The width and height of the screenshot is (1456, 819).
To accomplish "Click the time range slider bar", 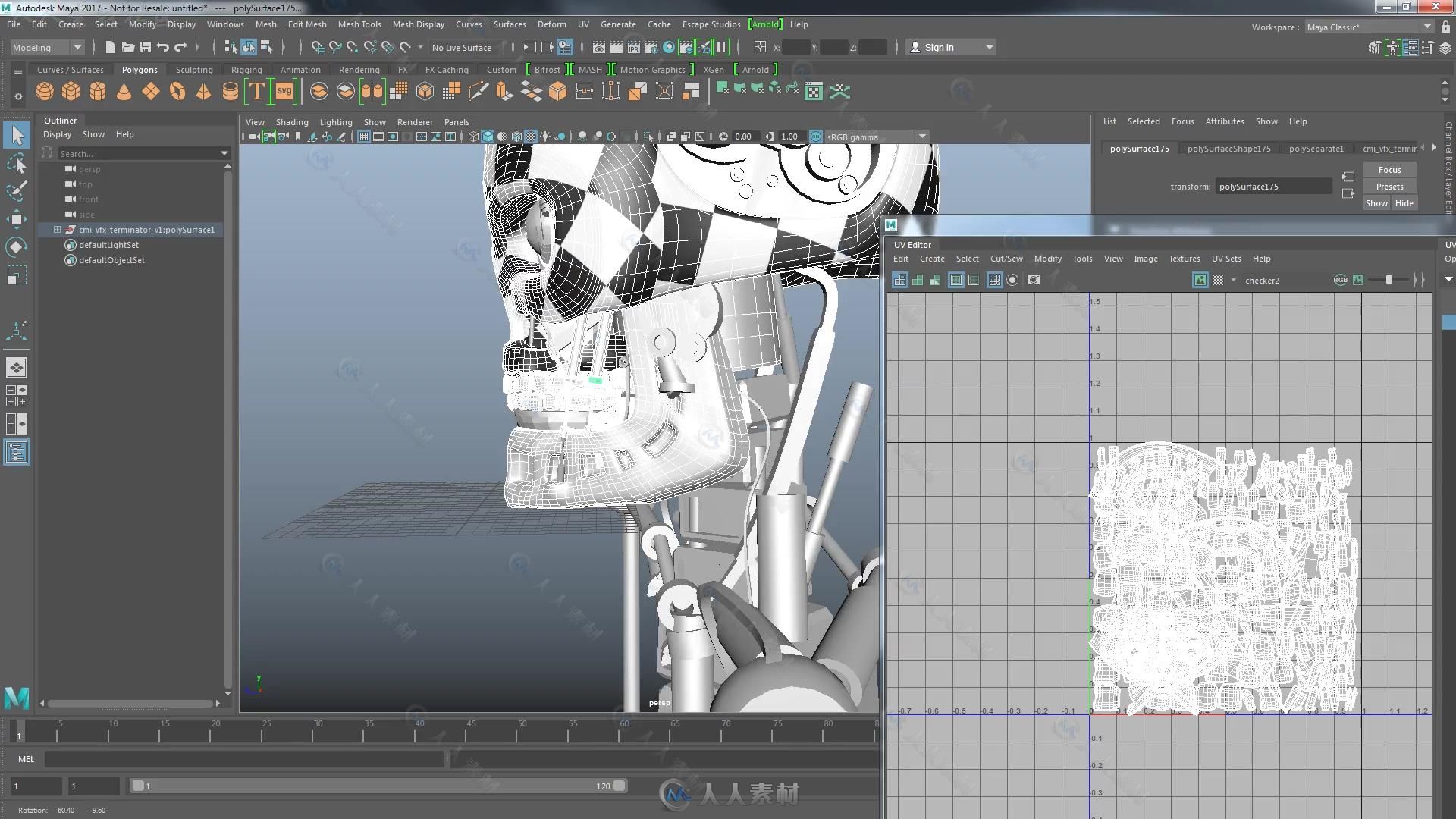I will point(378,786).
